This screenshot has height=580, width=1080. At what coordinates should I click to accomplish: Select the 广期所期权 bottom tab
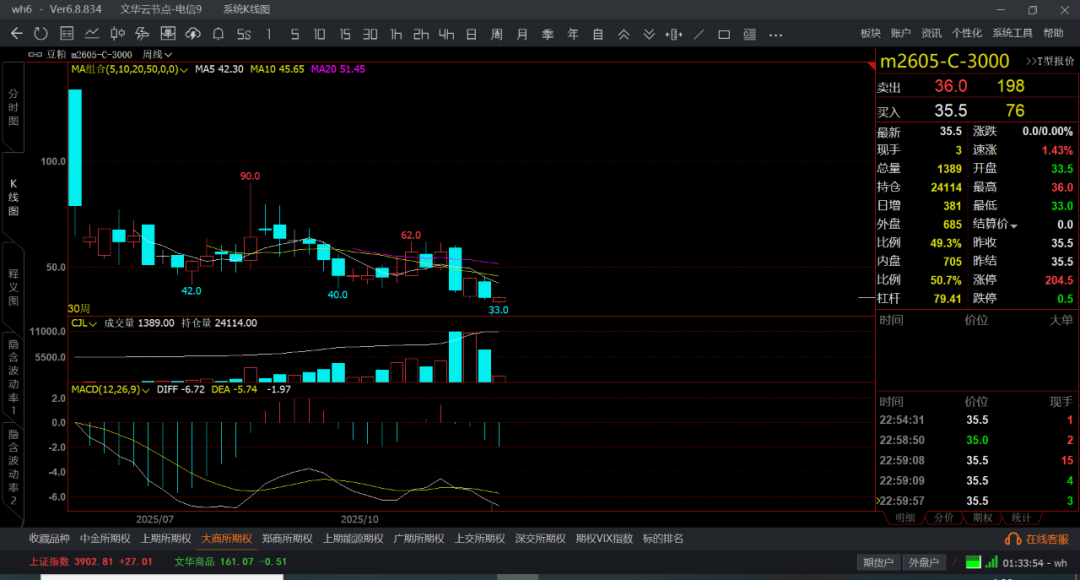tap(419, 539)
